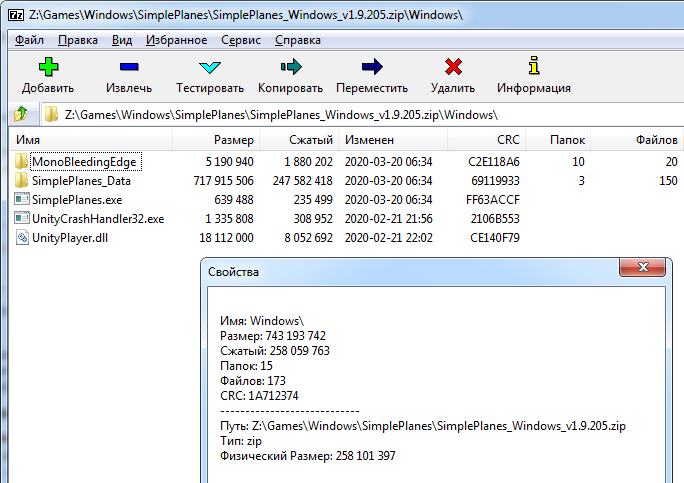Click the SimplePlanes_Data folder icon
684x483 pixels.
[x=21, y=180]
